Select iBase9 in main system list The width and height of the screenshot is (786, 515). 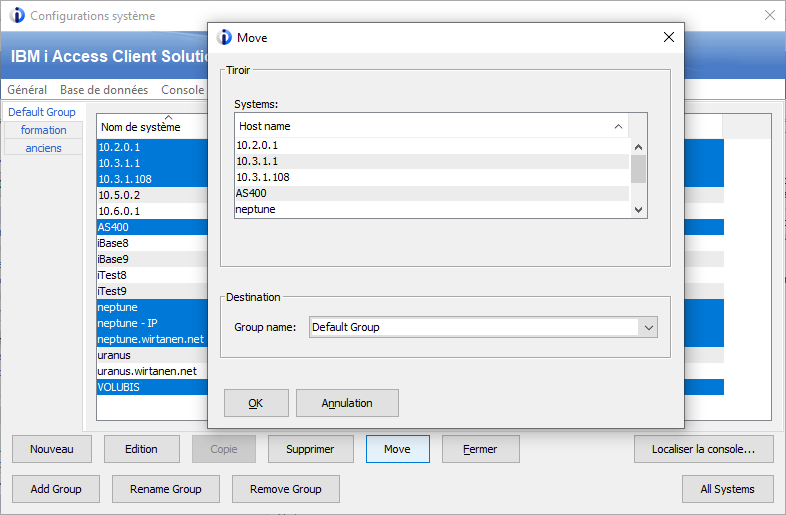pos(152,259)
